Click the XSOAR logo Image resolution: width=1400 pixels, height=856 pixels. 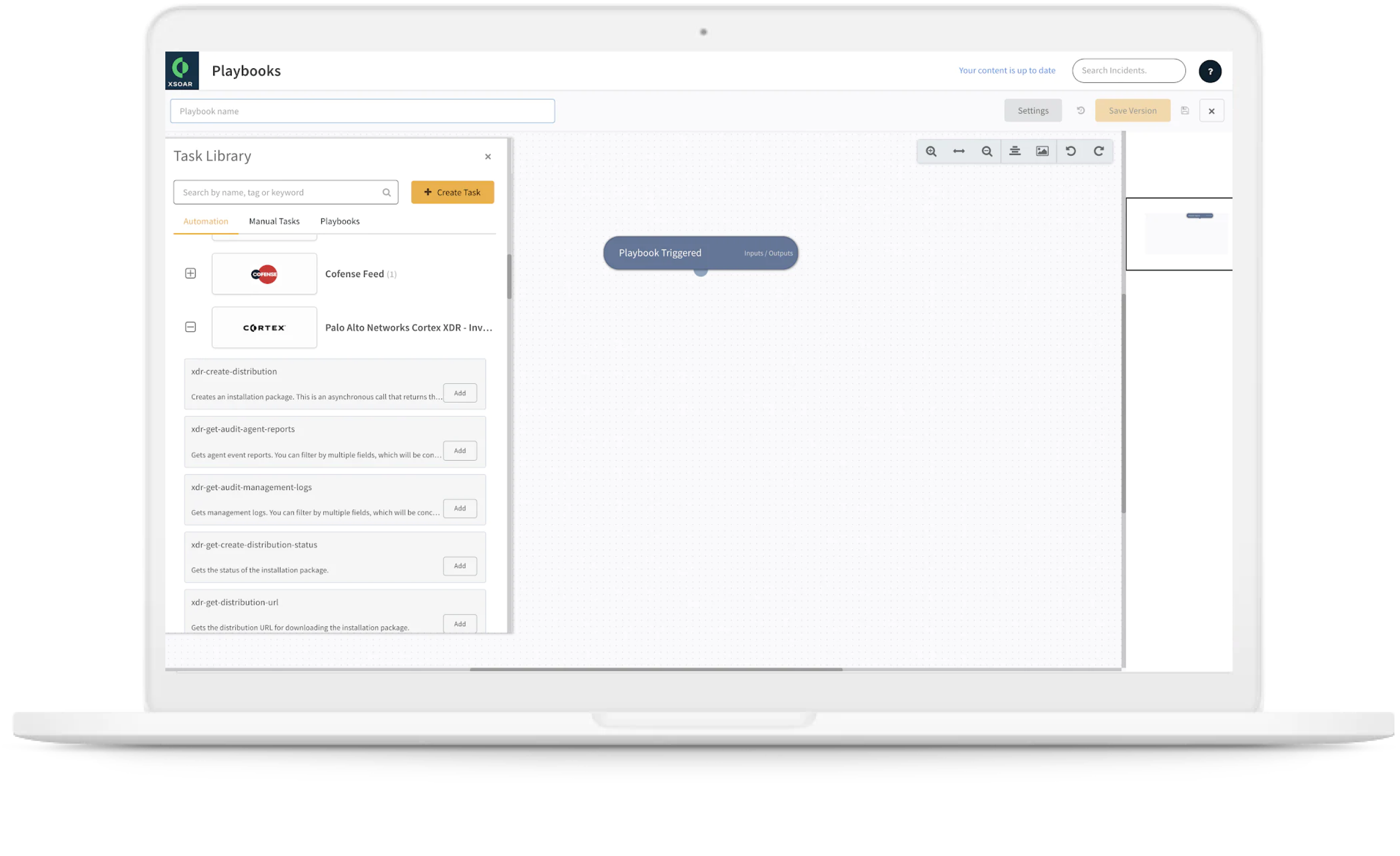pyautogui.click(x=181, y=69)
